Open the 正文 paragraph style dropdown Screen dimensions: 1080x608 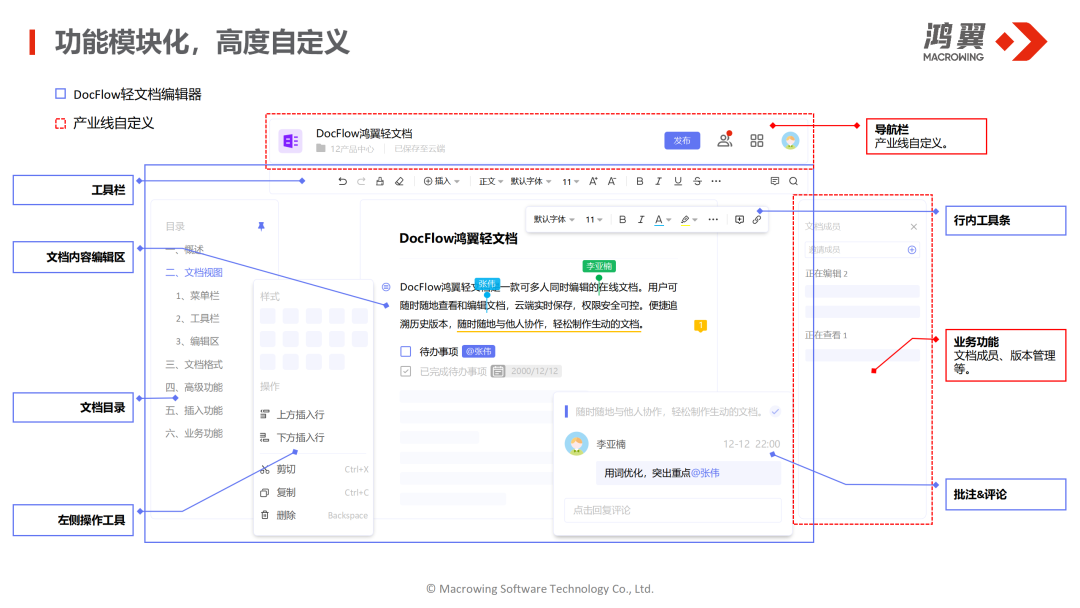(491, 181)
